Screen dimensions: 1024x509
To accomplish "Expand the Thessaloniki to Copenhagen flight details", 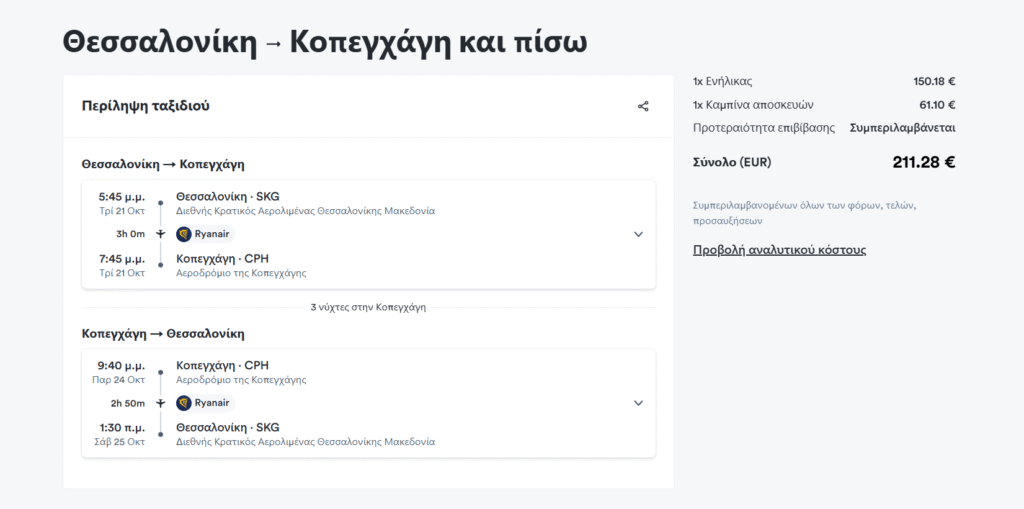I will pyautogui.click(x=639, y=234).
